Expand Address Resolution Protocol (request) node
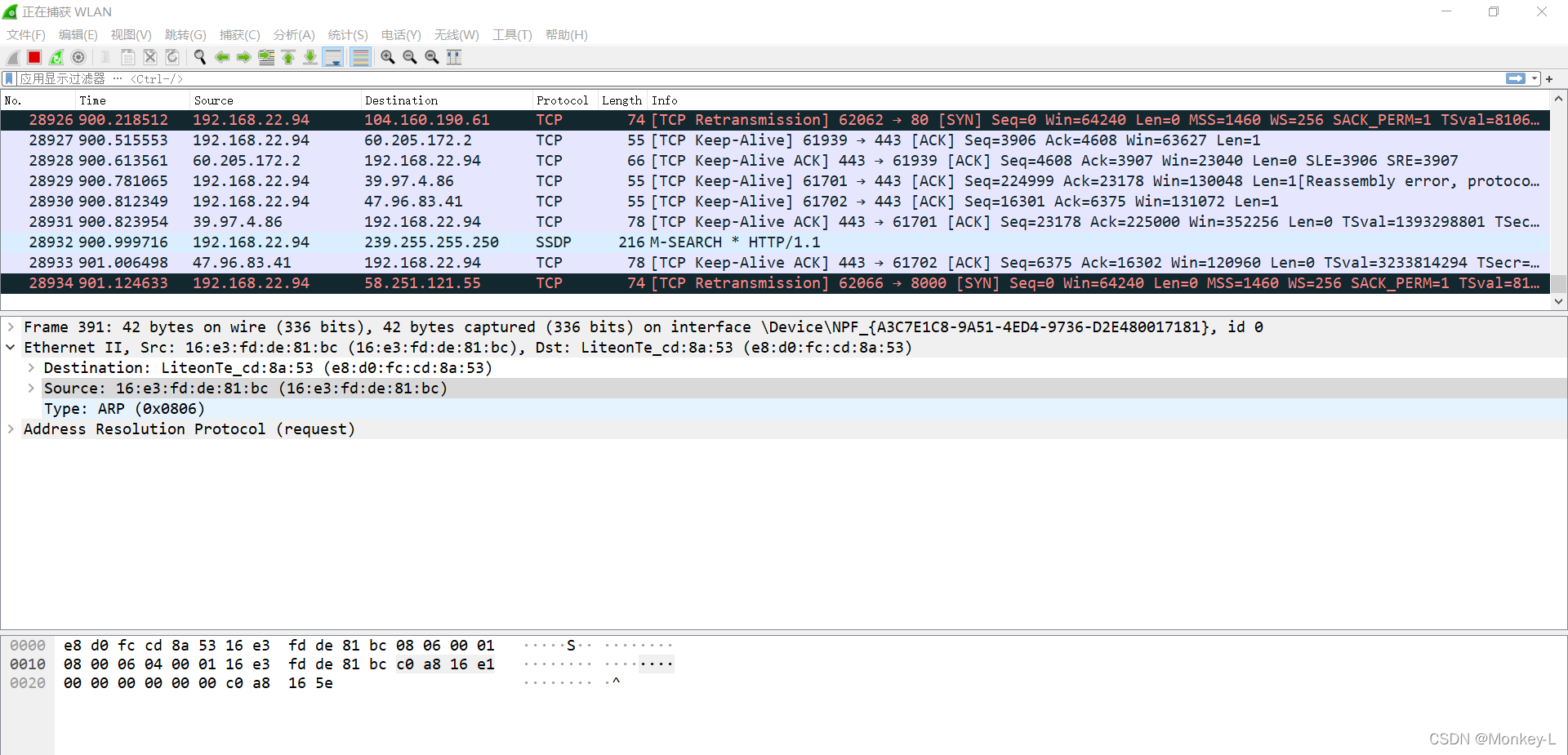This screenshot has height=755, width=1568. [x=11, y=429]
